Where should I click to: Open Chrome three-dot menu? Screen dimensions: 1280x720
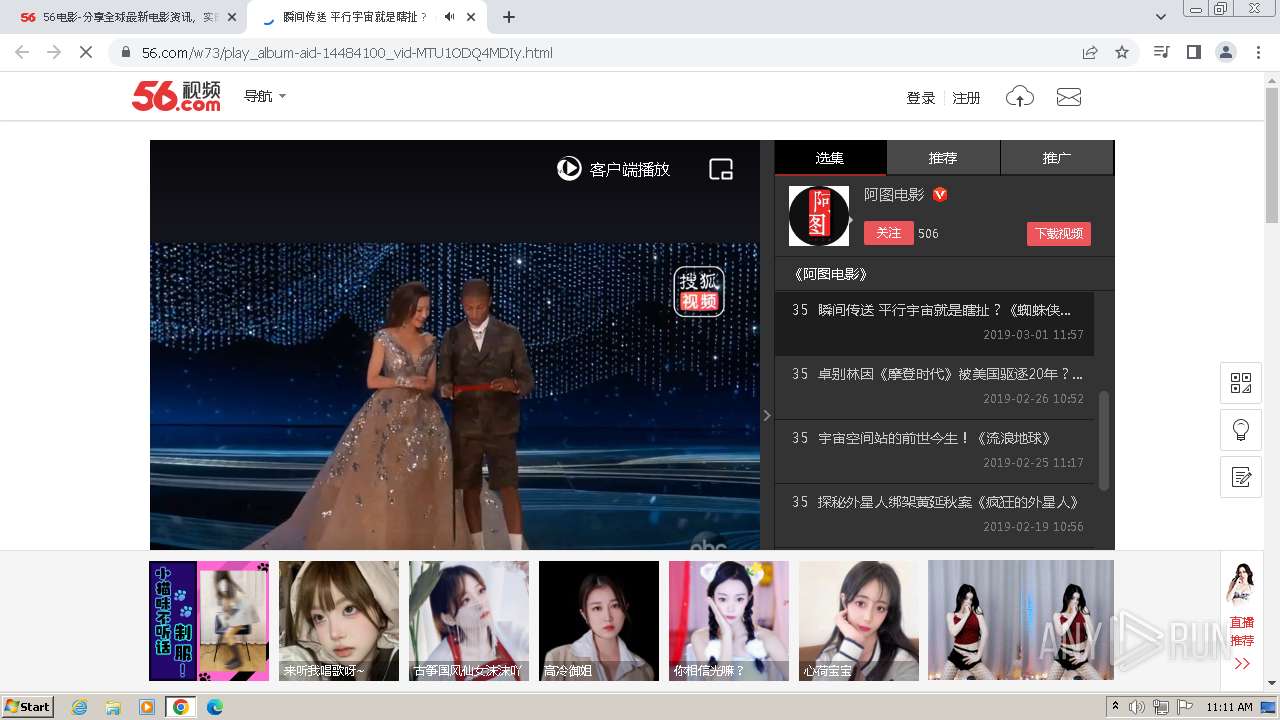(1258, 52)
